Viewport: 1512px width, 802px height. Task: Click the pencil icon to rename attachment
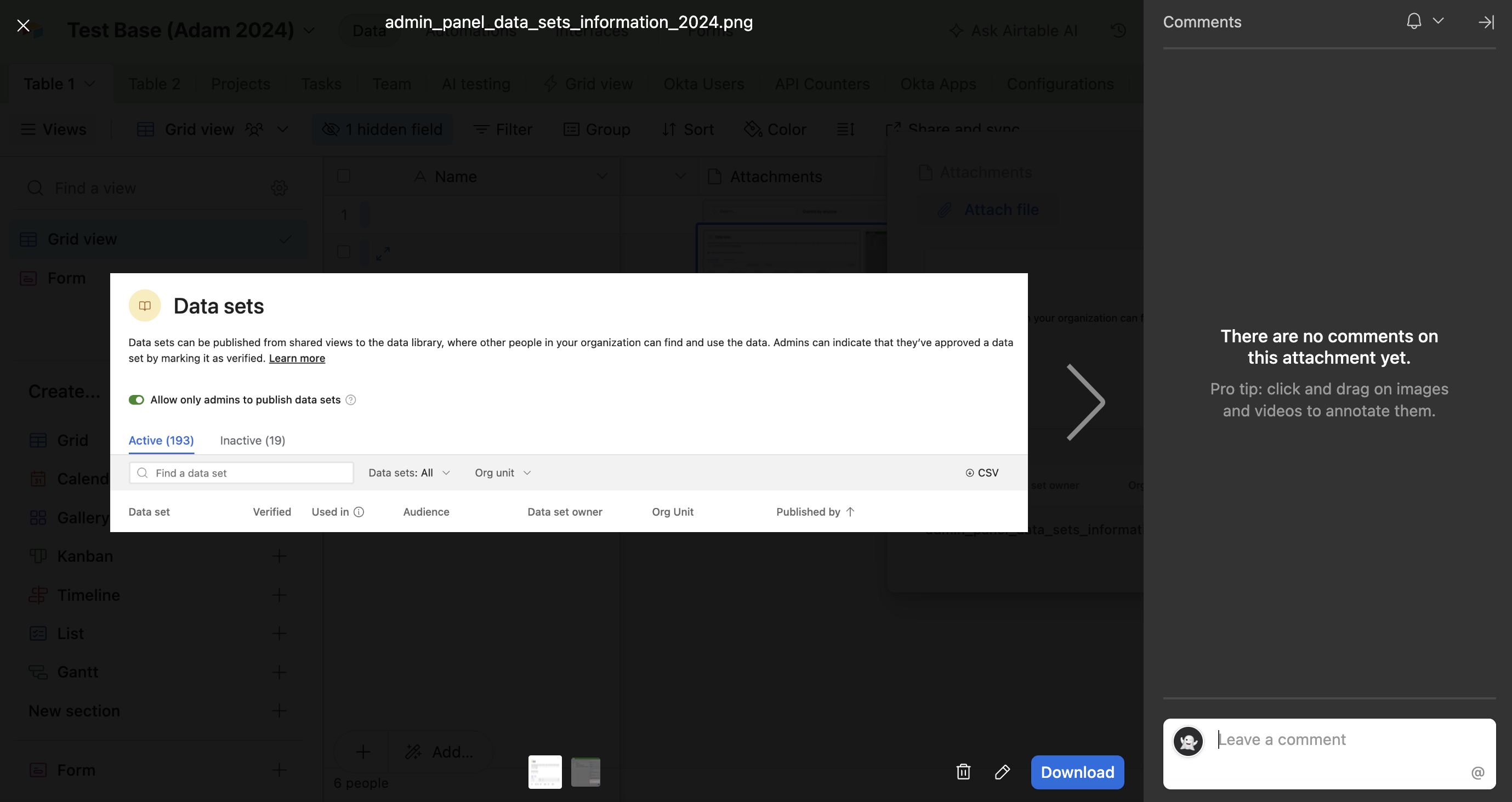tap(1003, 771)
